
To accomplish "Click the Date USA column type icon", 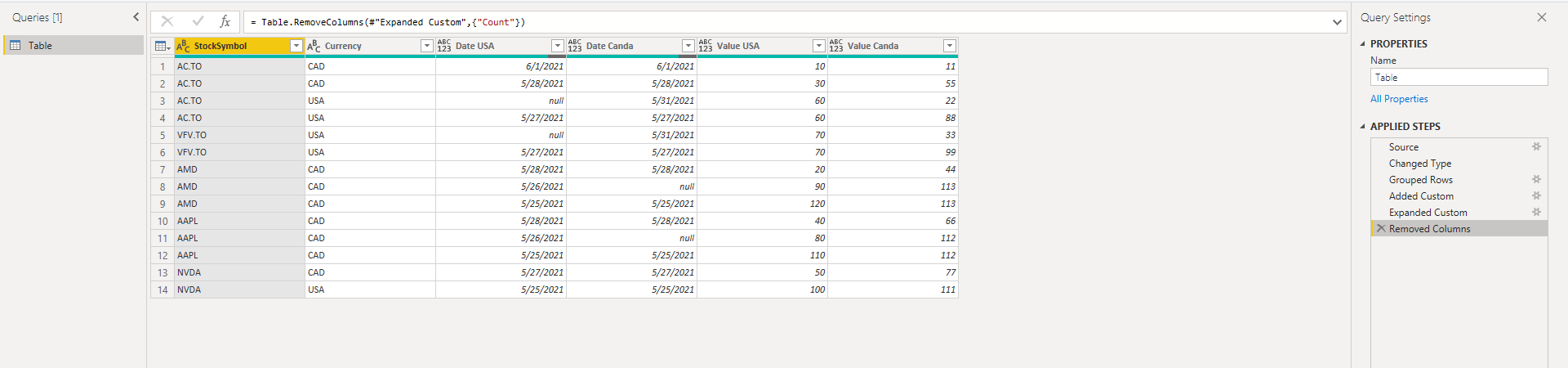I will point(444,47).
